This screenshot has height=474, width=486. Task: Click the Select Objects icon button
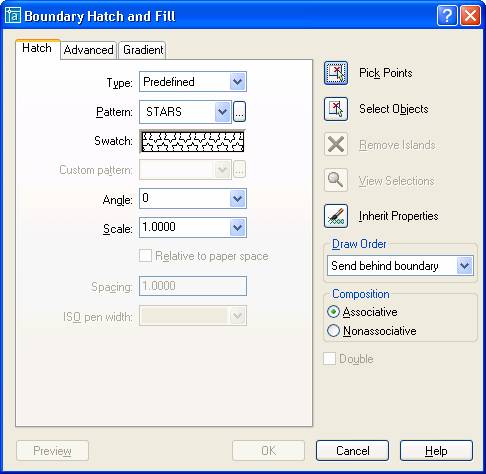(x=336, y=109)
